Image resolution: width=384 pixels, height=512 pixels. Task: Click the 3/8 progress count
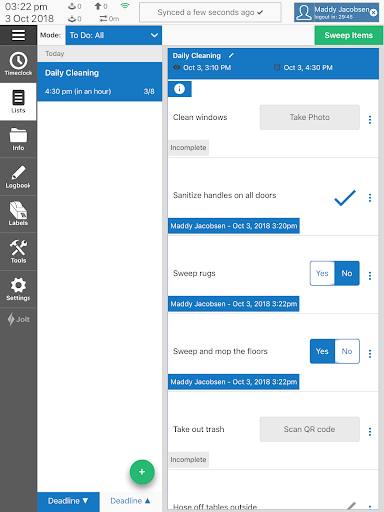coord(149,91)
